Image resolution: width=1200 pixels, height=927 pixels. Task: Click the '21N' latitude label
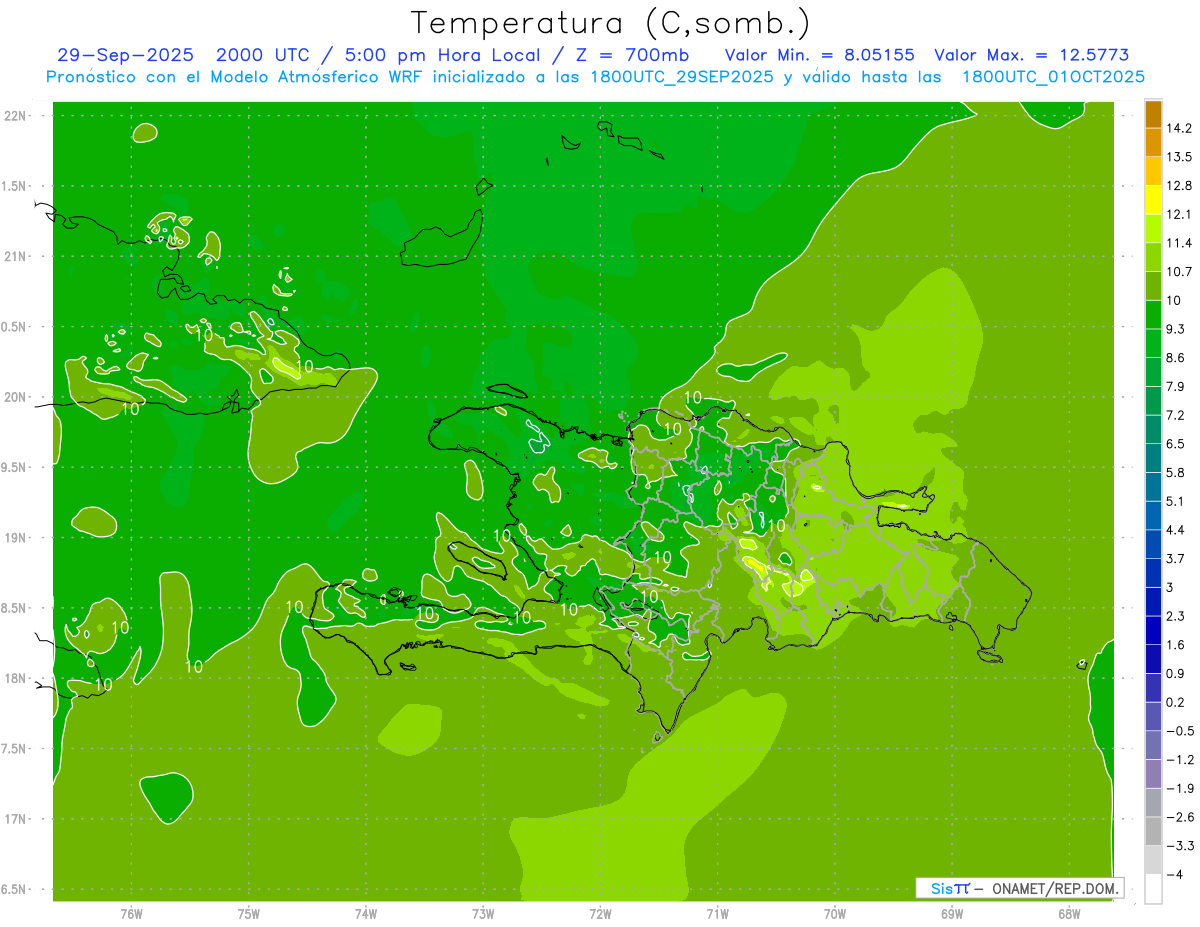click(x=15, y=256)
